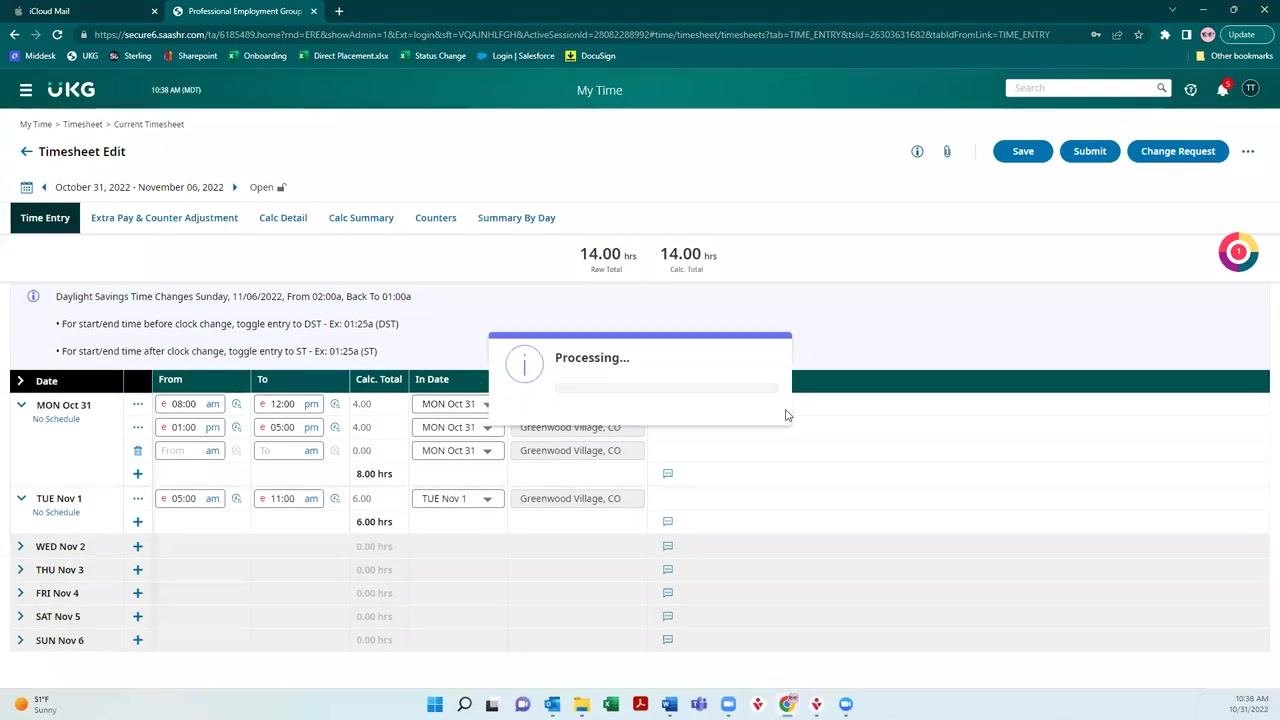This screenshot has width=1280, height=720.
Task: Click the timesheet information icon
Action: coord(917,151)
